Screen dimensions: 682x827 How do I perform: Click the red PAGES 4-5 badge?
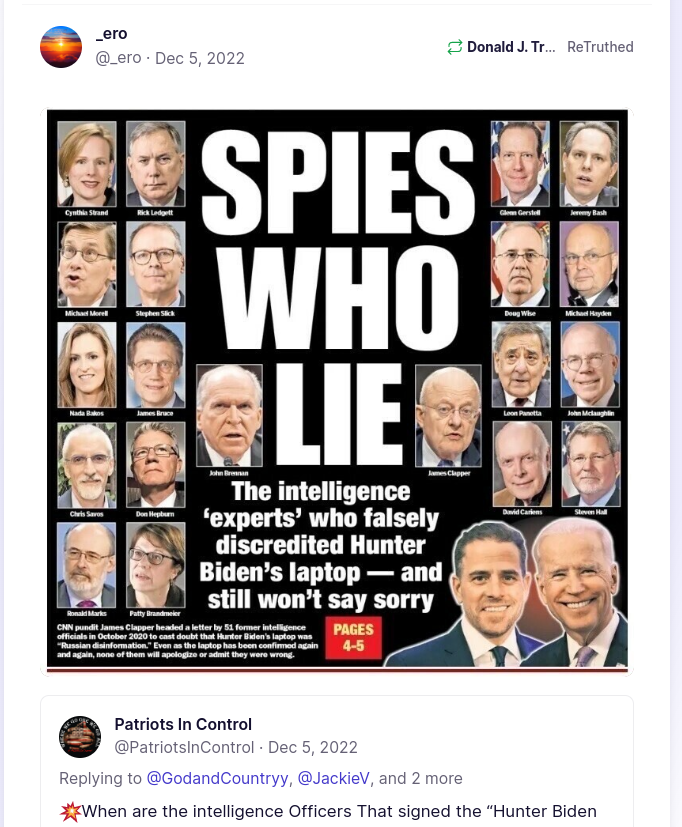click(x=353, y=638)
